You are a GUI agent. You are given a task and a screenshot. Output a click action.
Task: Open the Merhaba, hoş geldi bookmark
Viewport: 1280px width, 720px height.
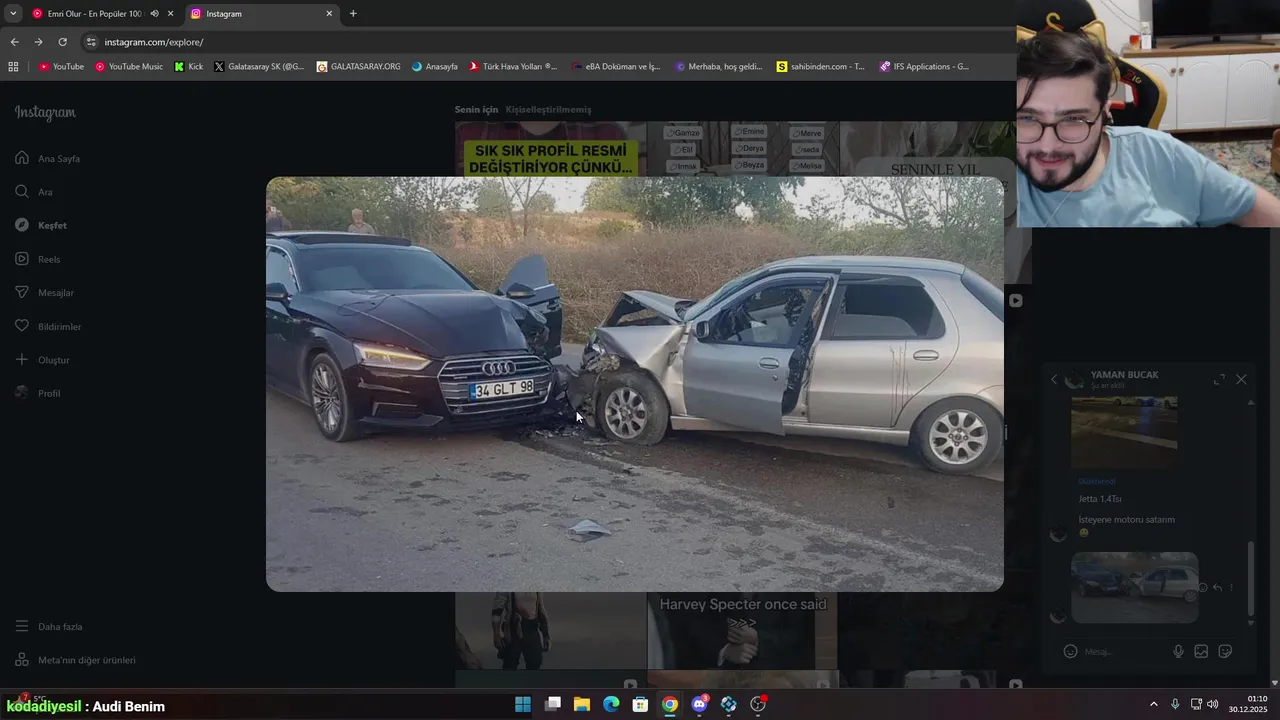[x=719, y=67]
